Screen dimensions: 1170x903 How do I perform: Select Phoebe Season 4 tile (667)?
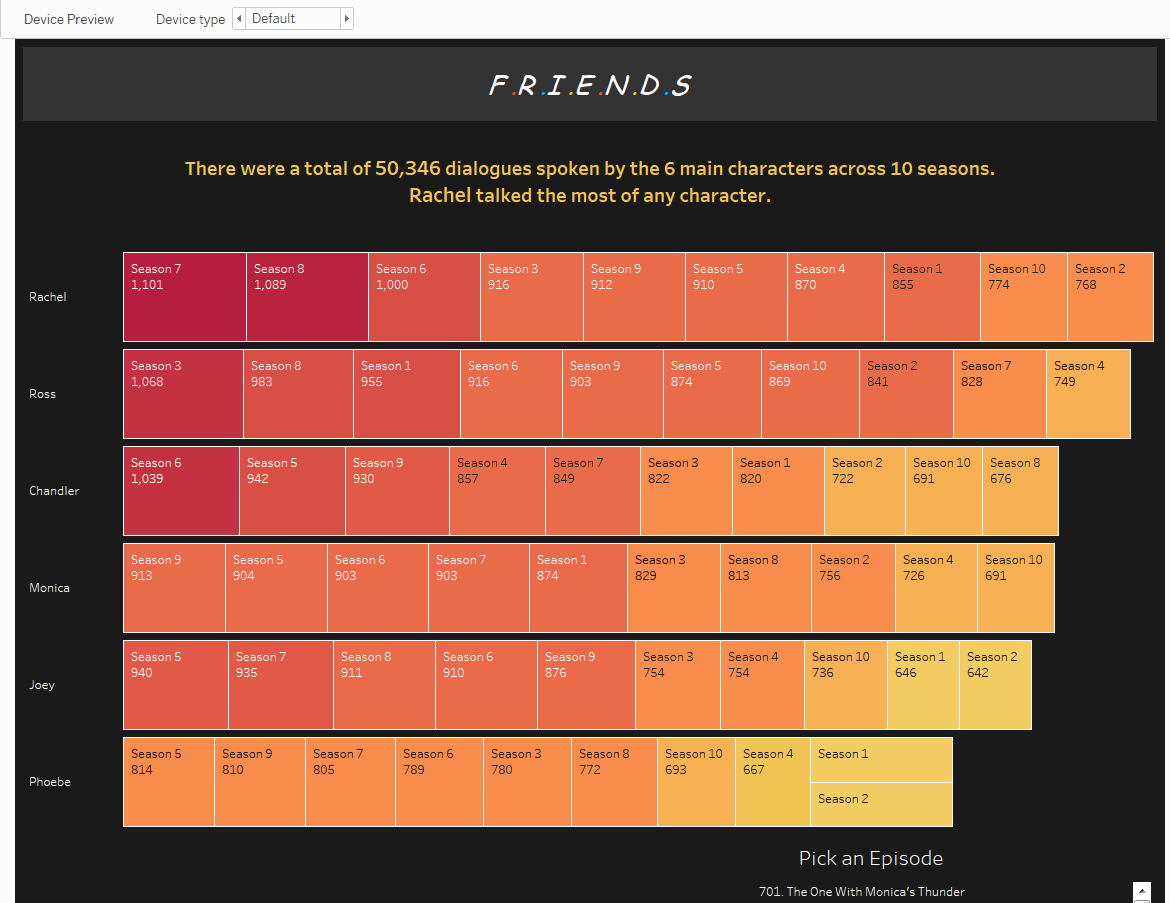click(x=773, y=782)
